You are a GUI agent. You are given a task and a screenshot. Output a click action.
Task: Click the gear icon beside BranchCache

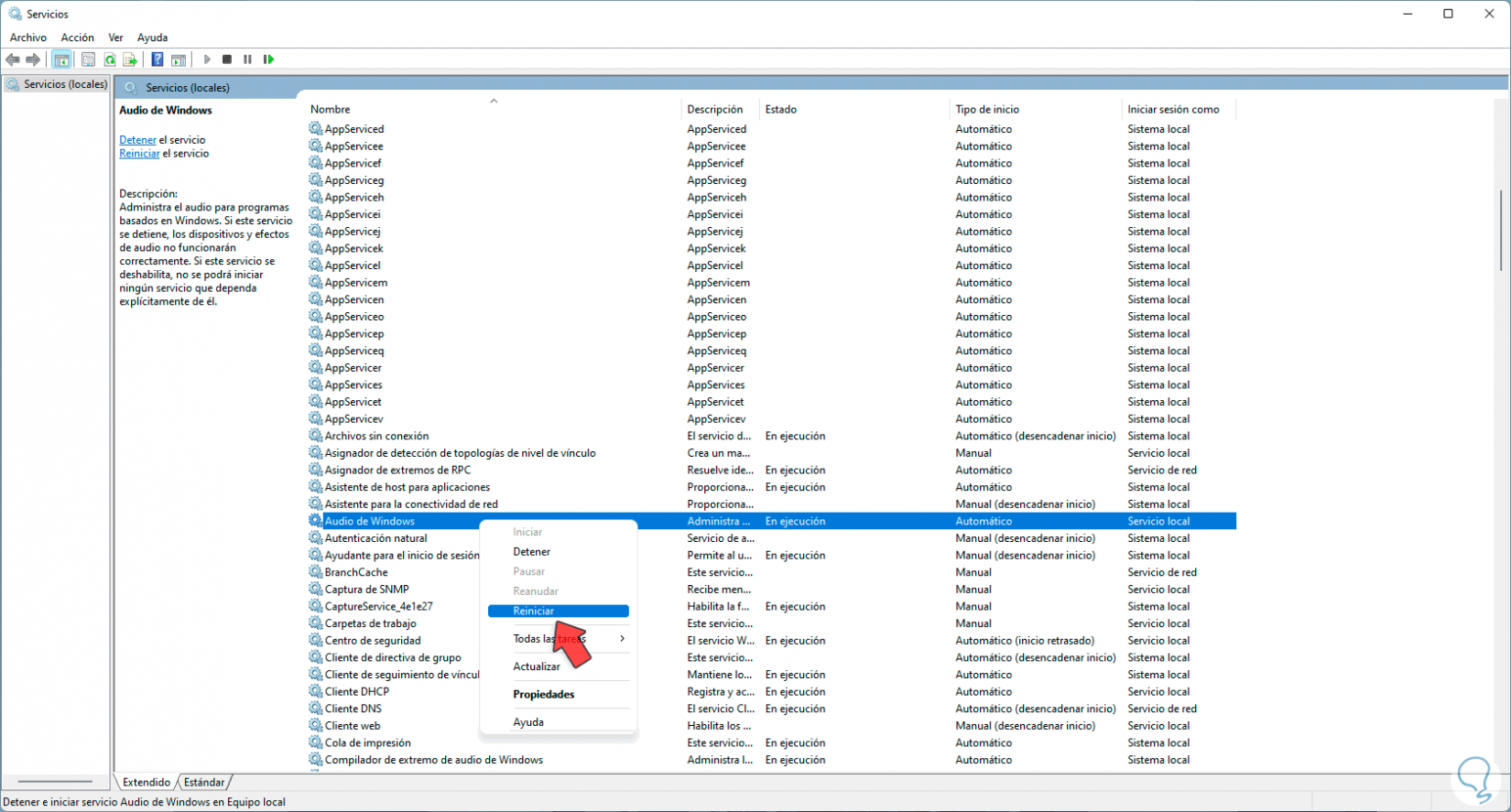[315, 572]
